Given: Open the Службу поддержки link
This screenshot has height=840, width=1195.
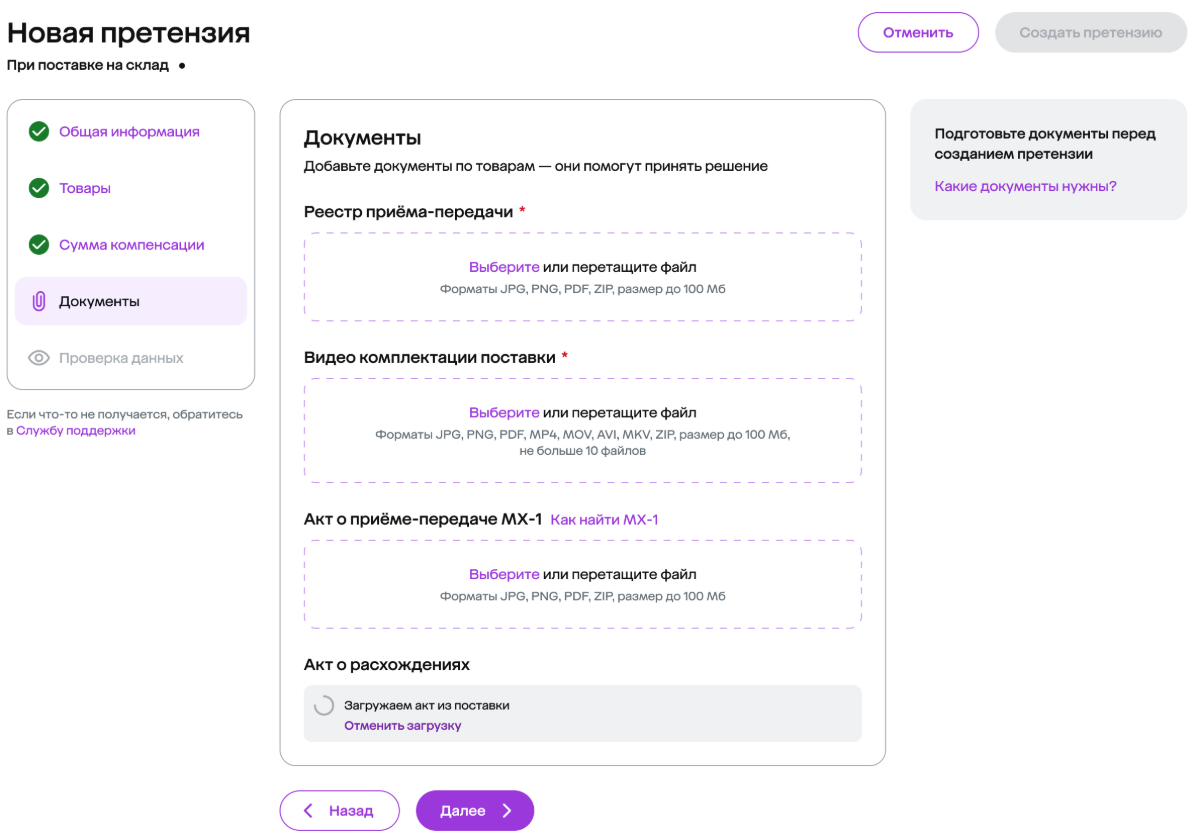Looking at the screenshot, I should point(75,431).
